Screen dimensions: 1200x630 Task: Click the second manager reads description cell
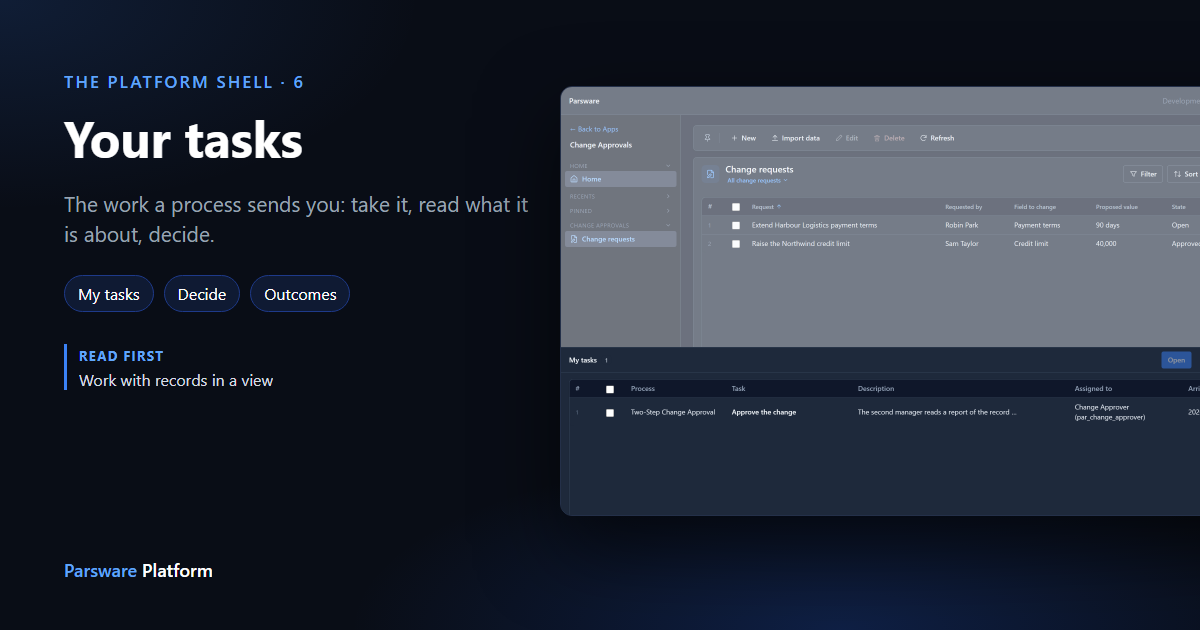click(x=937, y=412)
